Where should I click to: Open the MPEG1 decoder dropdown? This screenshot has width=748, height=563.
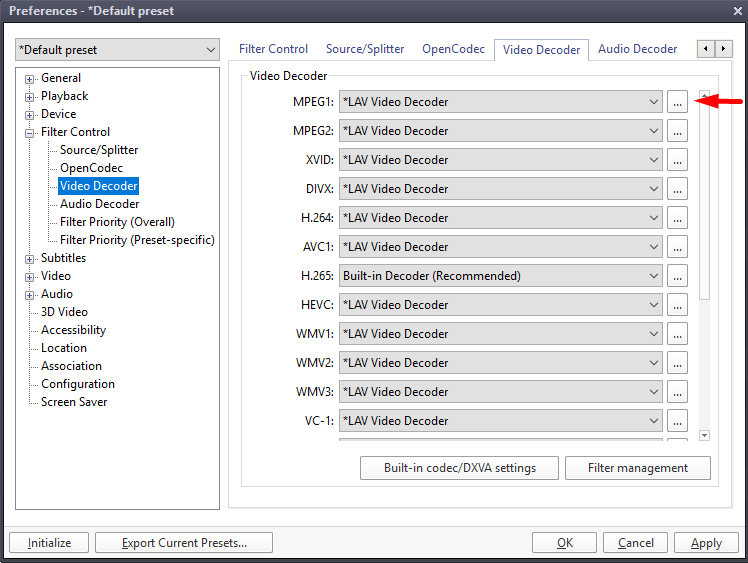pos(500,102)
